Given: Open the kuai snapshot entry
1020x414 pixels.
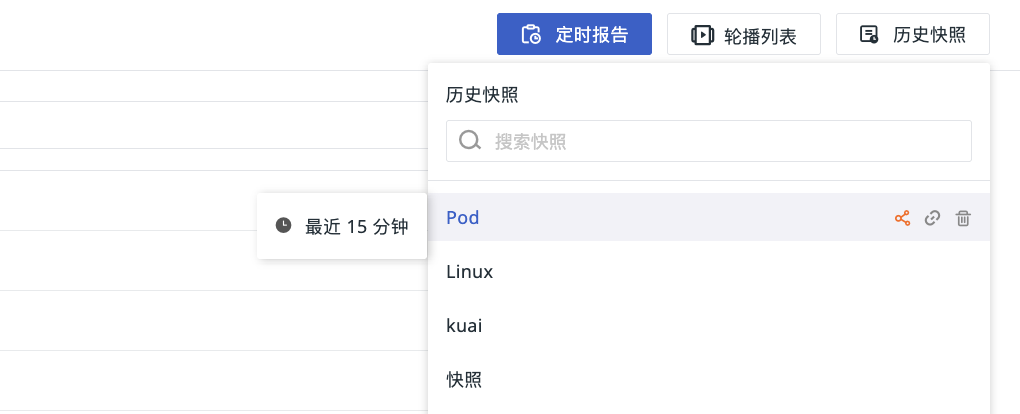Looking at the screenshot, I should (464, 325).
